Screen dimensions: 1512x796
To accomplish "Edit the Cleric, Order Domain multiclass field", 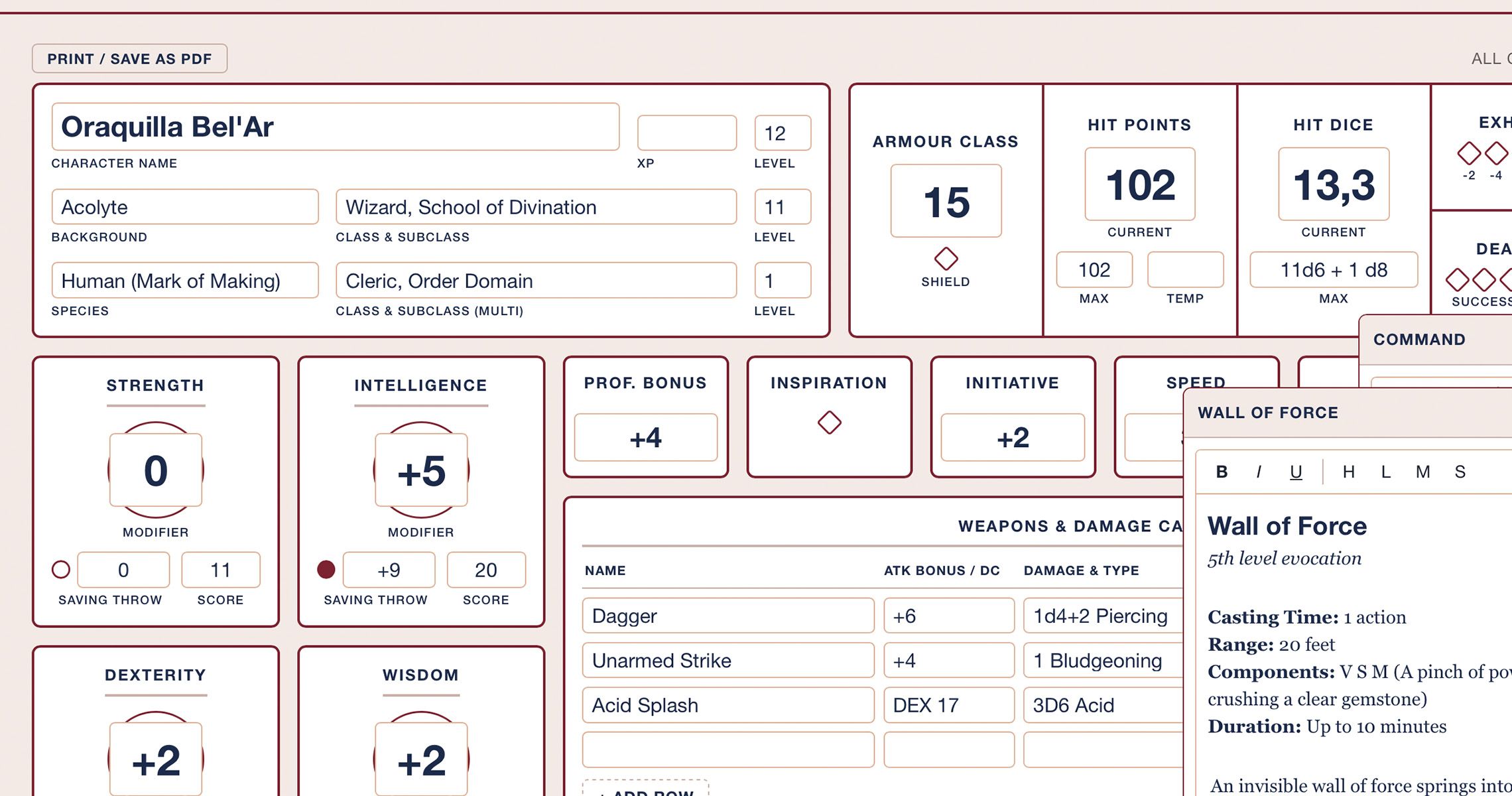I will 536,281.
